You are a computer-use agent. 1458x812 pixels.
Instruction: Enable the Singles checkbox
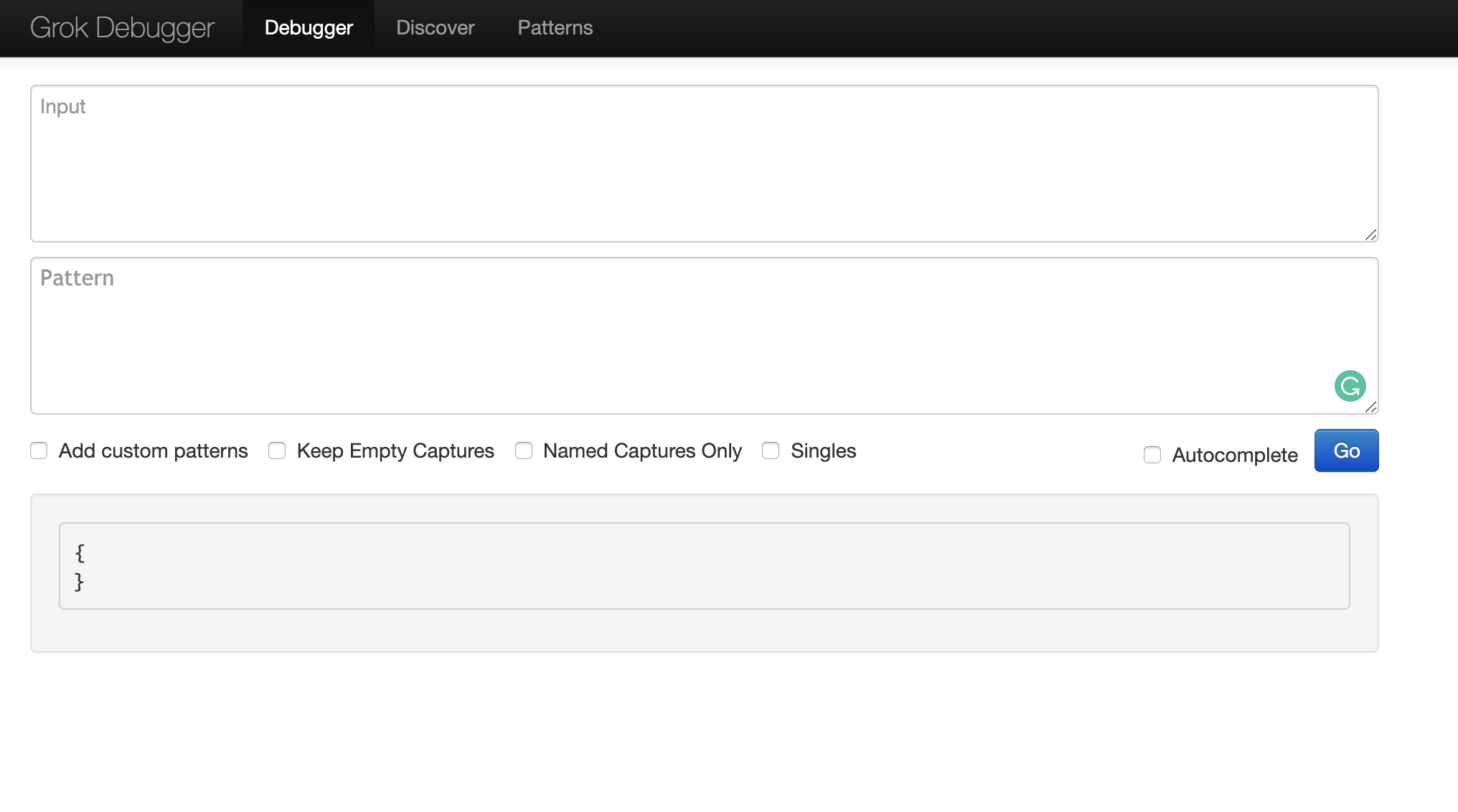771,450
